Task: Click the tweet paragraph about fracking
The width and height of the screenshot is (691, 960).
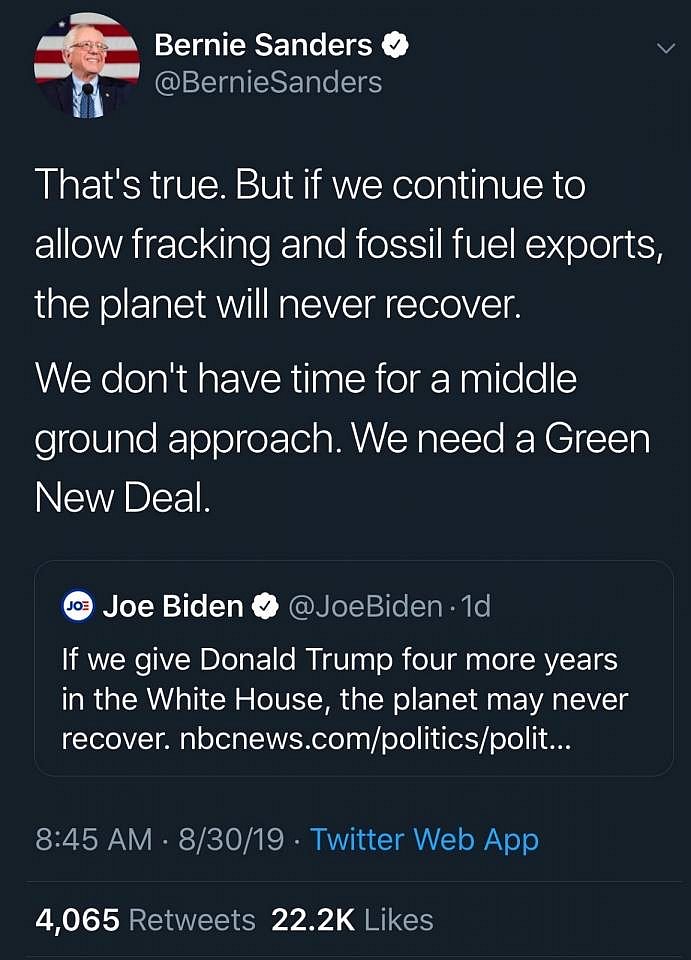Action: [345, 246]
